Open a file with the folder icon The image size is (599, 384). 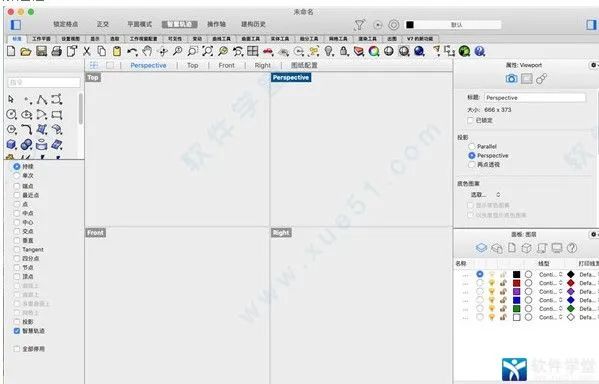[x=26, y=51]
